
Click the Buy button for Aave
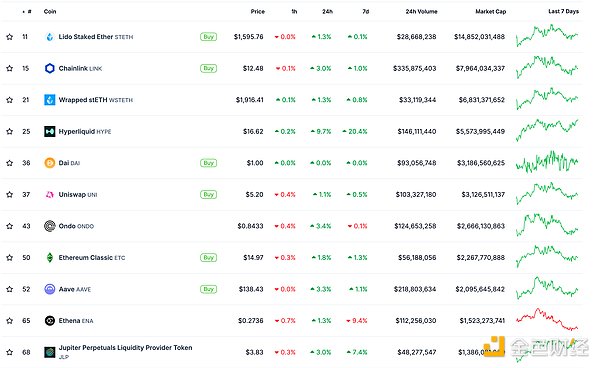click(209, 289)
